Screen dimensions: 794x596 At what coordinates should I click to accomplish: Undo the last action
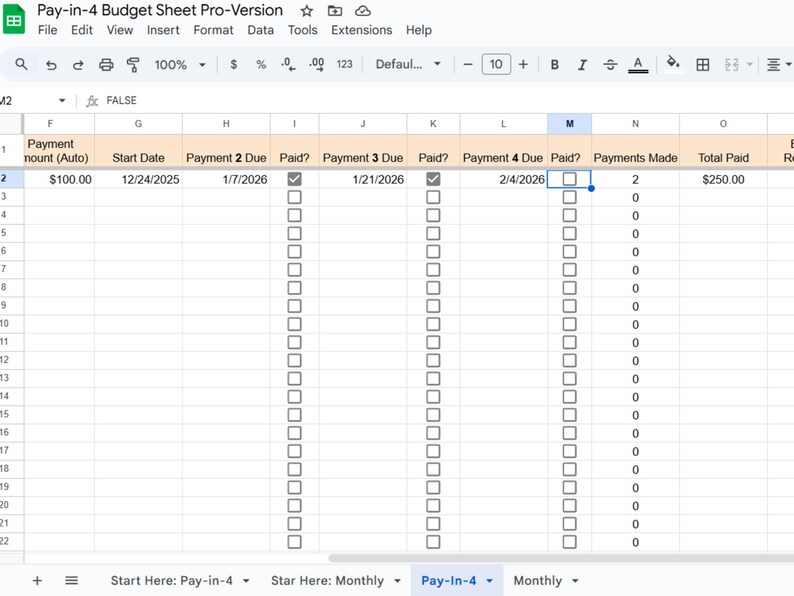(51, 65)
